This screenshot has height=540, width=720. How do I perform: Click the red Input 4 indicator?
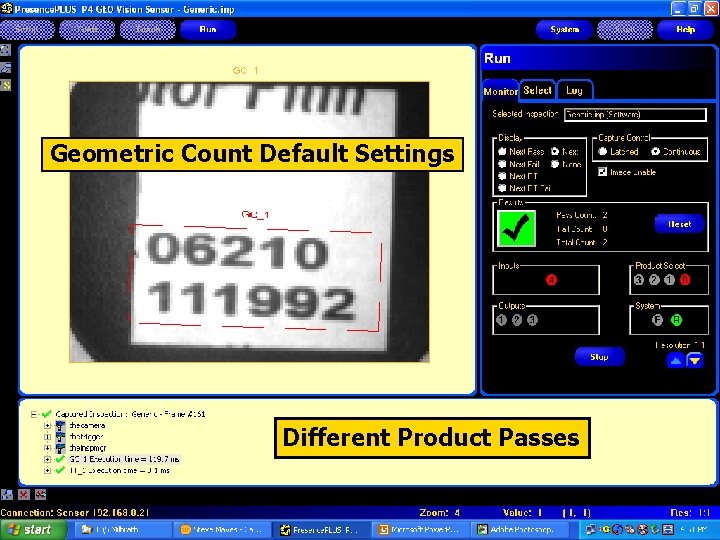[551, 280]
